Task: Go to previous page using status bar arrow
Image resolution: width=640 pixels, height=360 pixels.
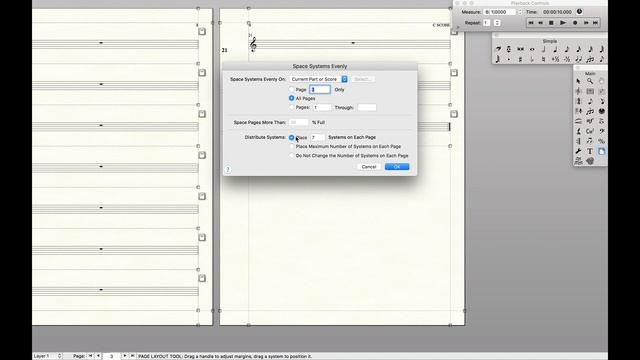Action: point(98,356)
